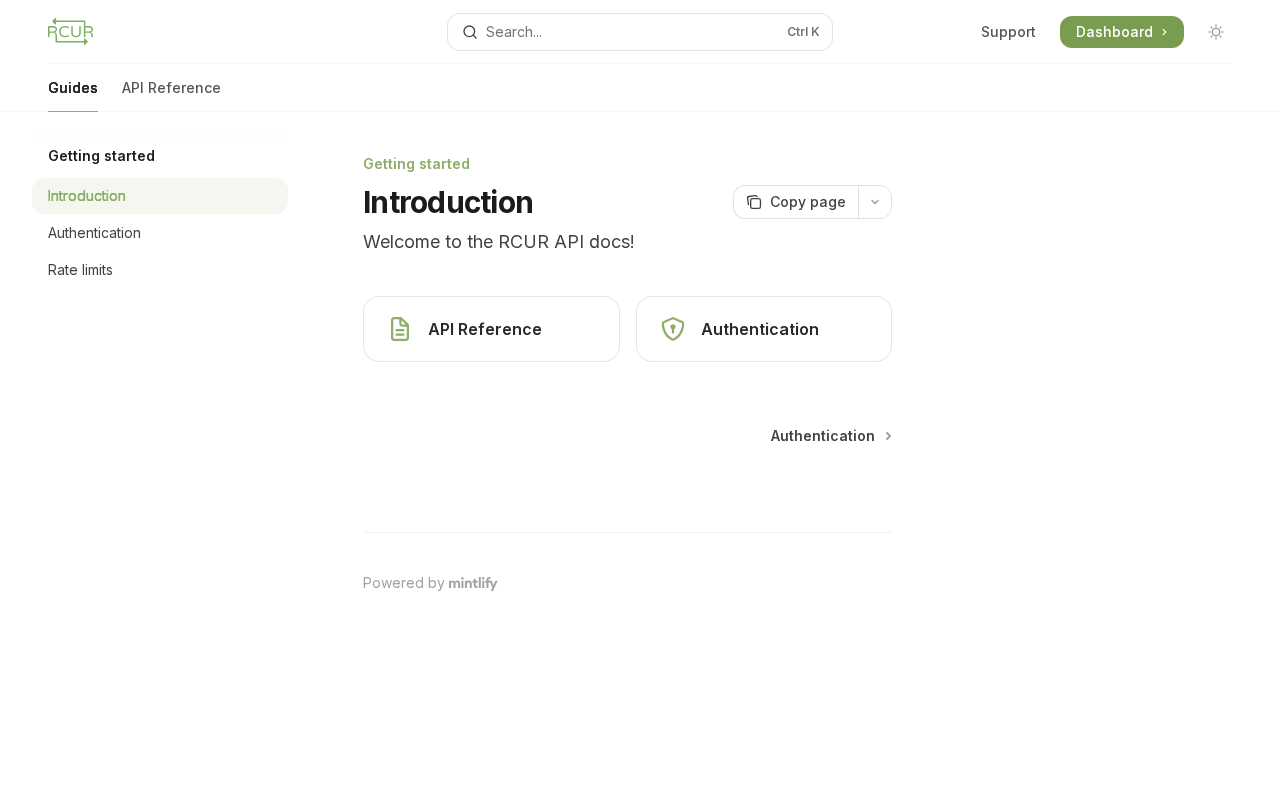Click the RCUR logo icon
This screenshot has height=800, width=1280.
(x=70, y=32)
